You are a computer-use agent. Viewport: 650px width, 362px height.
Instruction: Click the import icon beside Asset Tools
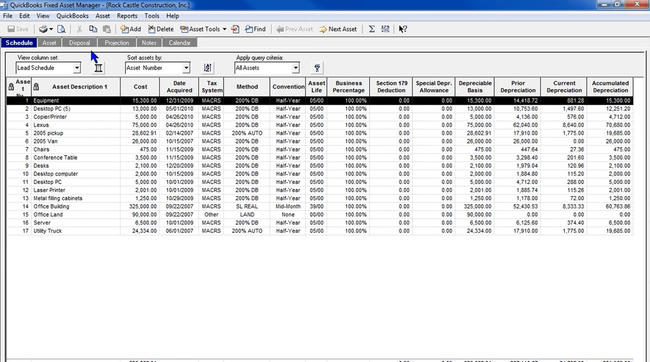tap(235, 29)
